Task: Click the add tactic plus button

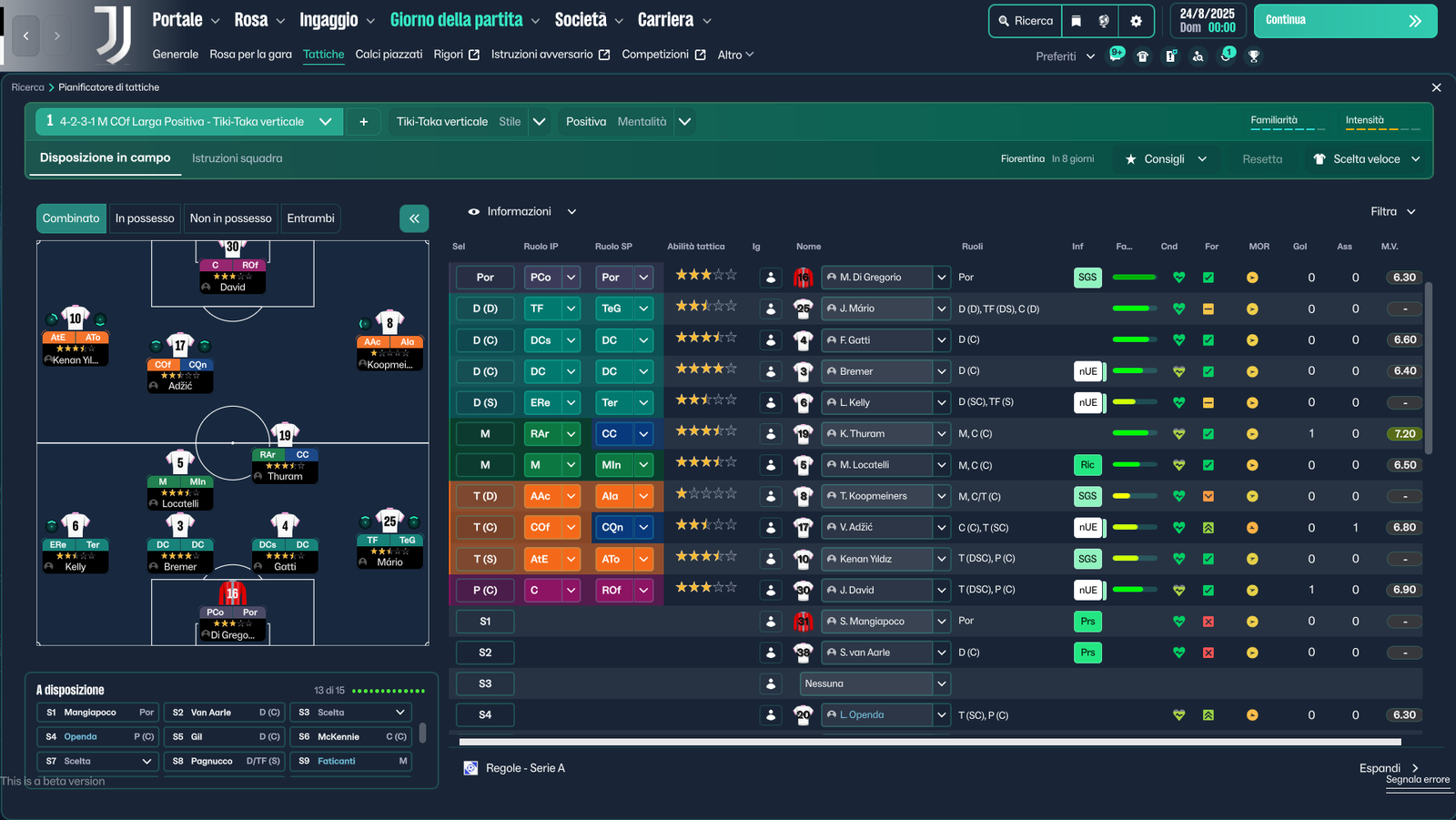Action: (x=363, y=122)
